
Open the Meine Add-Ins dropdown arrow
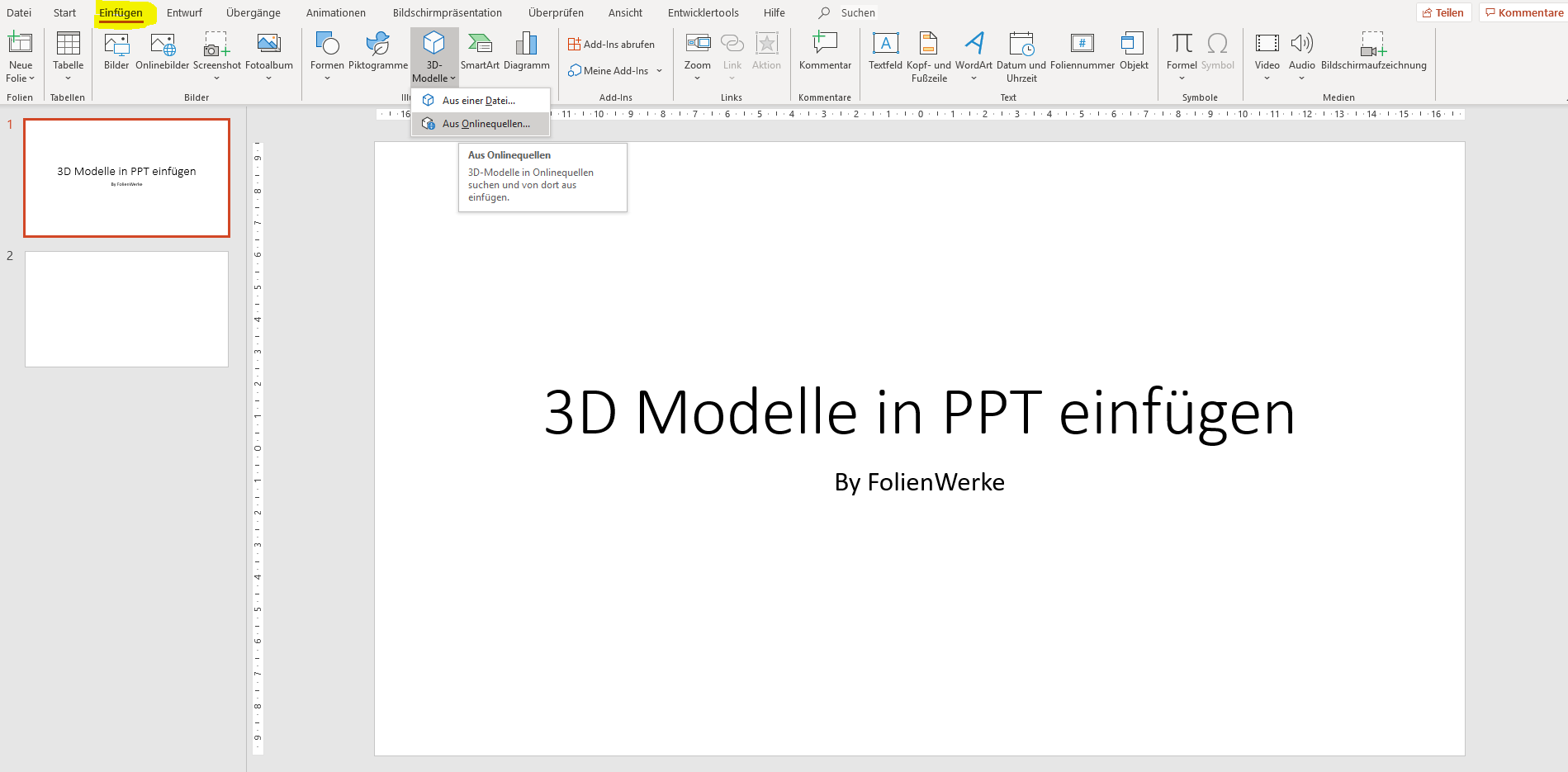pos(659,71)
